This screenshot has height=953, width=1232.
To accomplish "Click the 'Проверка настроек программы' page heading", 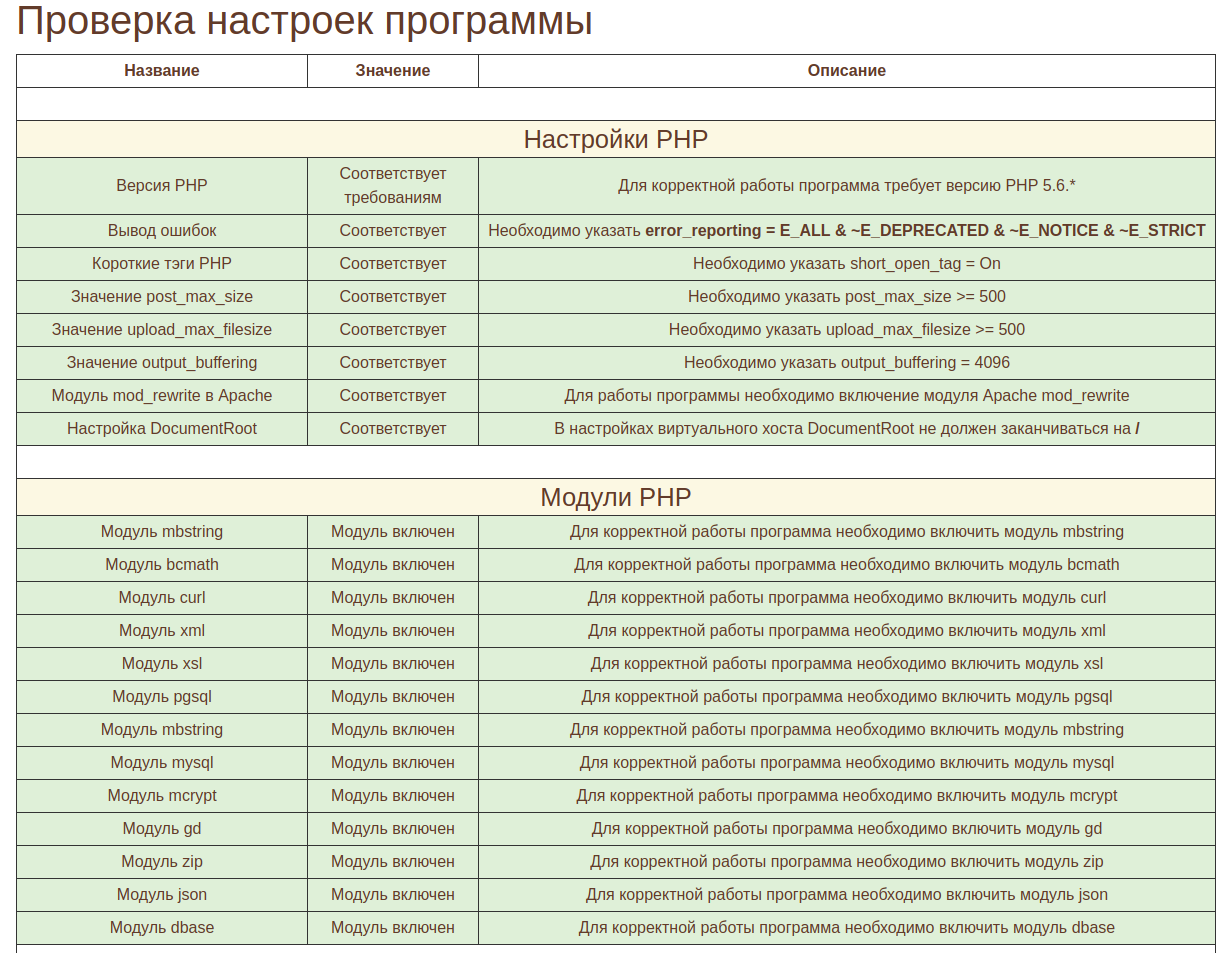I will [305, 21].
